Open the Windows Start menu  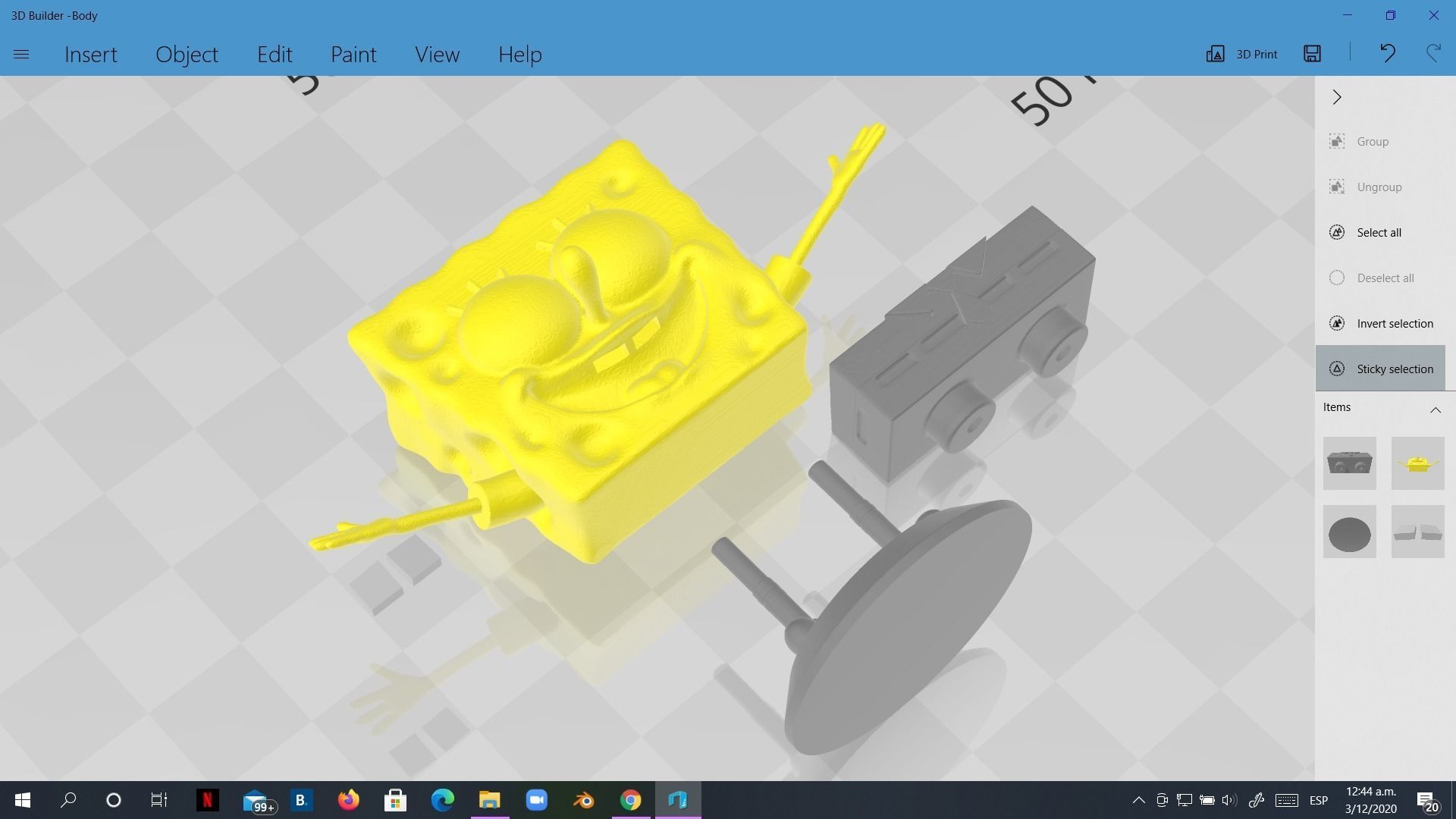point(23,800)
